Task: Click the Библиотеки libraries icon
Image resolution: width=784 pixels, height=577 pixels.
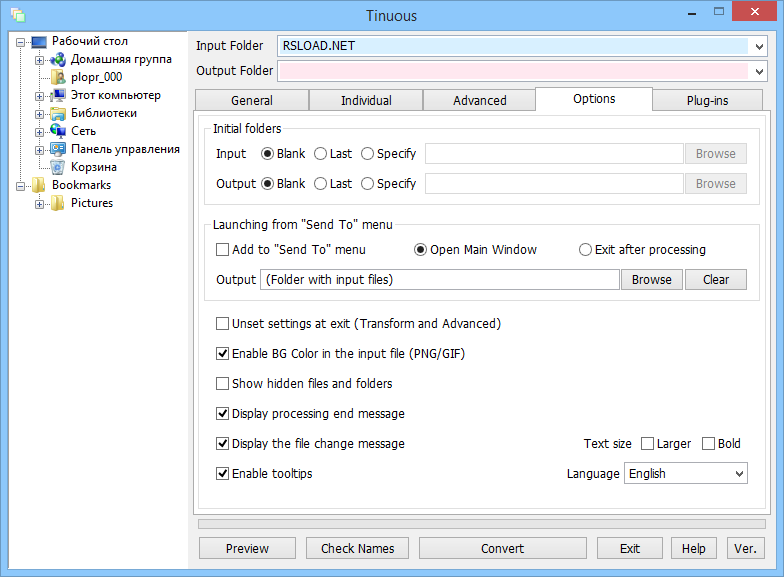Action: tap(58, 114)
